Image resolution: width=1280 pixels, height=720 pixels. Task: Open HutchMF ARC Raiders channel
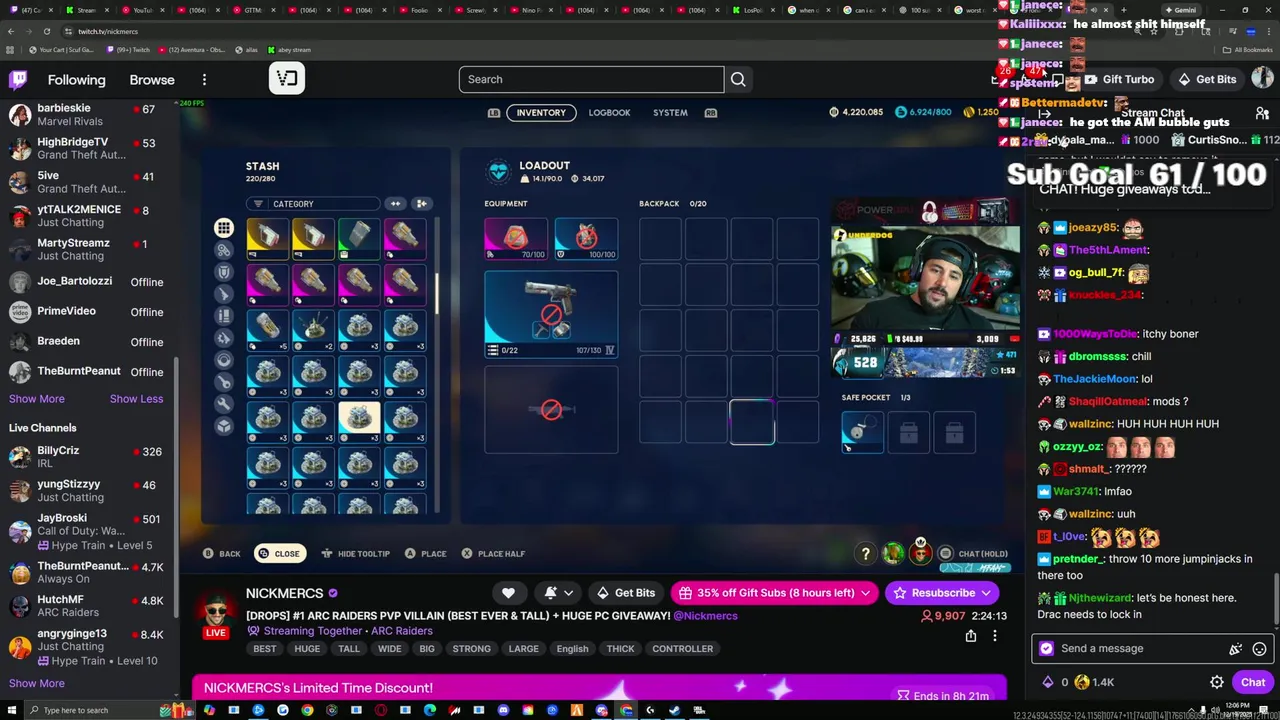tap(88, 606)
